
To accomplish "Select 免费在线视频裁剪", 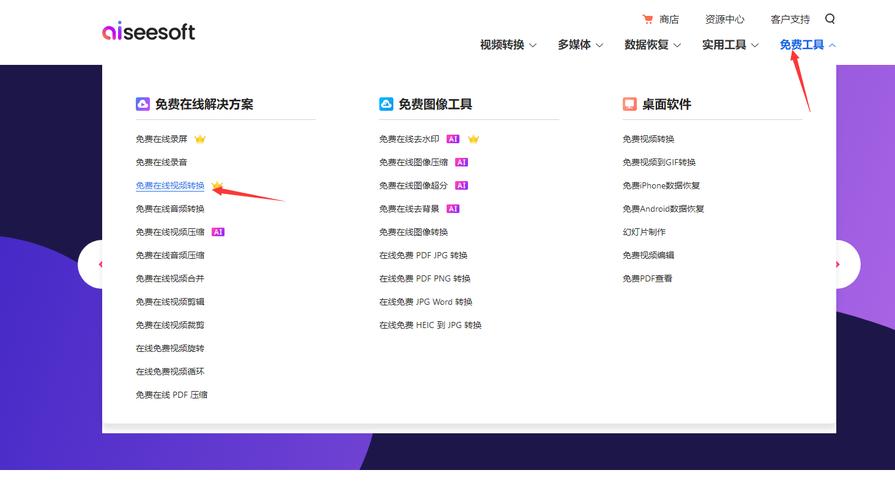I will pyautogui.click(x=170, y=325).
